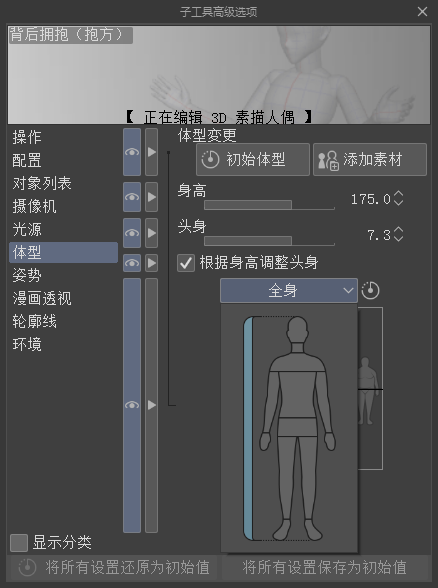Select the full-height blue bar in body diagram
The image size is (438, 588).
tap(248, 428)
